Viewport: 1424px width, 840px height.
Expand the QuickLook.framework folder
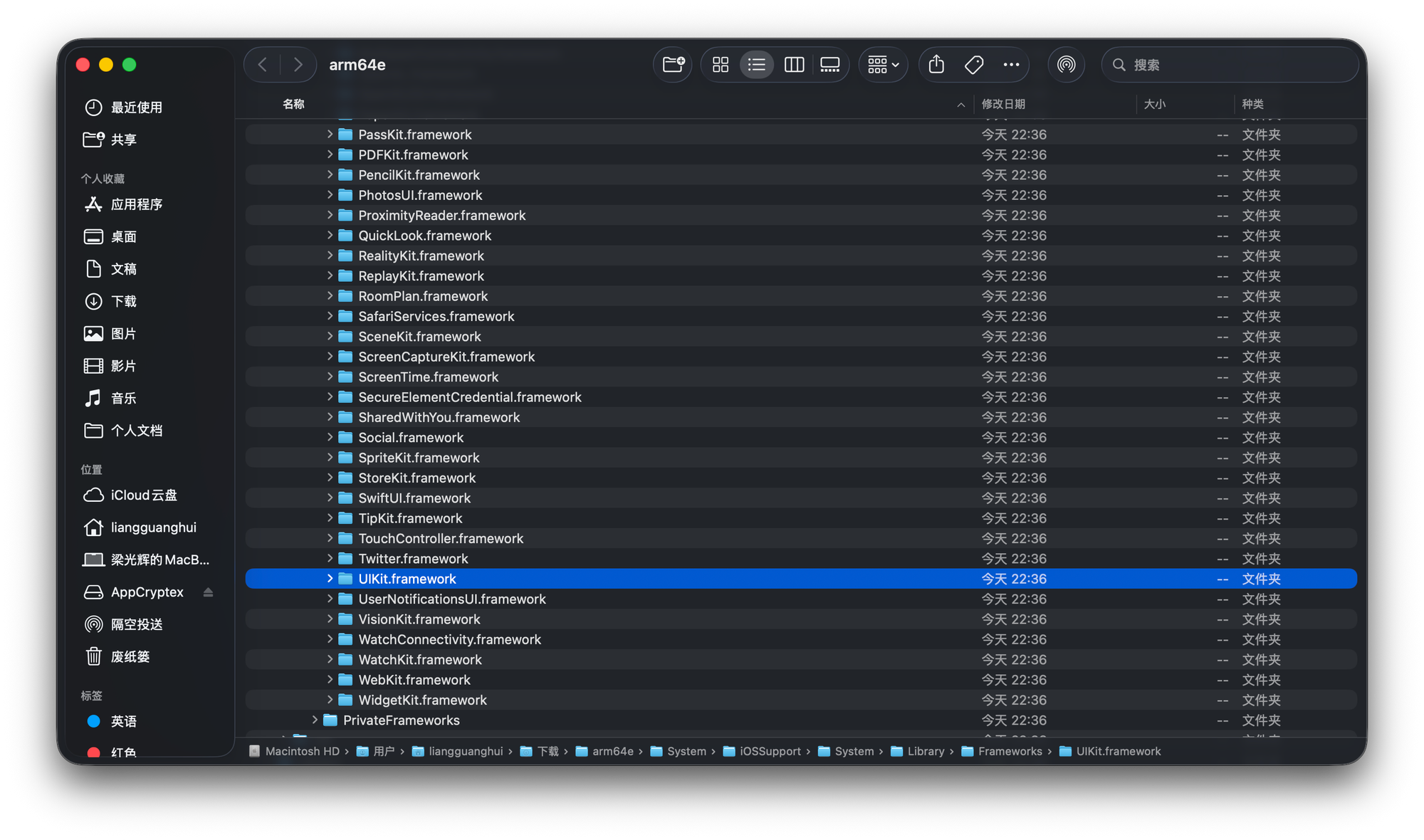[330, 235]
